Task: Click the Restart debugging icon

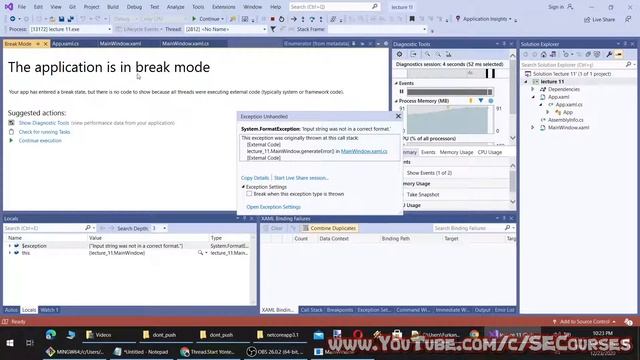Action: point(281,19)
